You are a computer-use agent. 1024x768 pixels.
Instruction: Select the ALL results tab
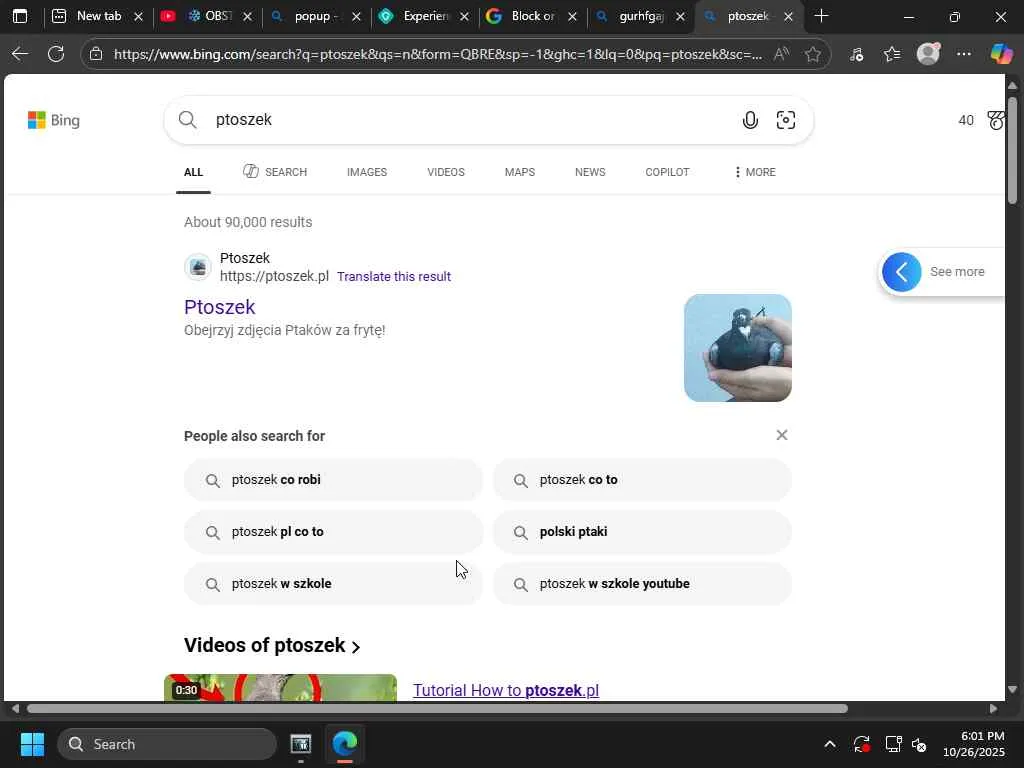[193, 172]
